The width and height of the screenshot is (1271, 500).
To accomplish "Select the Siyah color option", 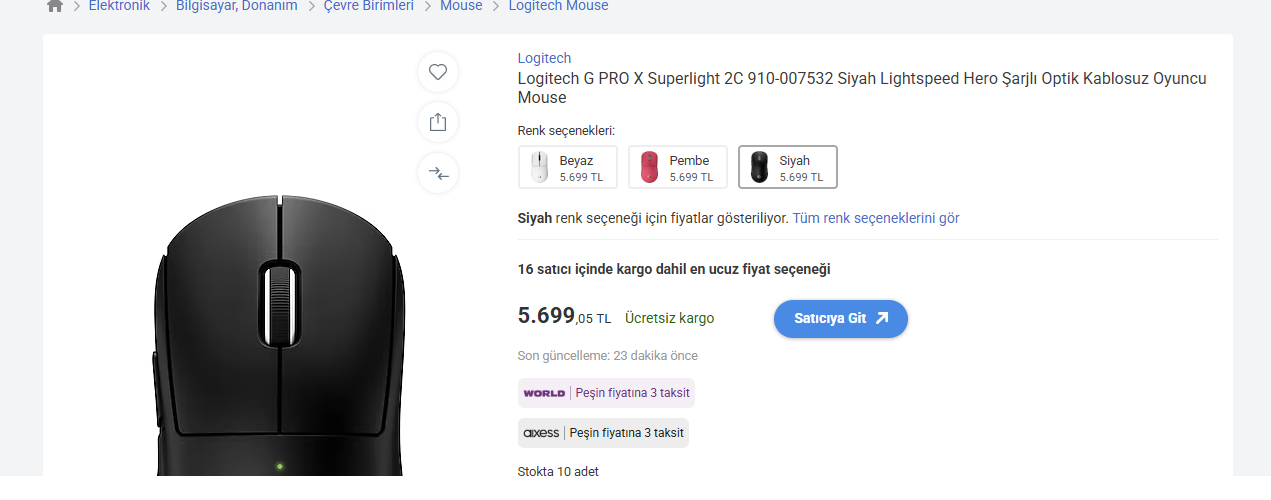I will point(787,167).
